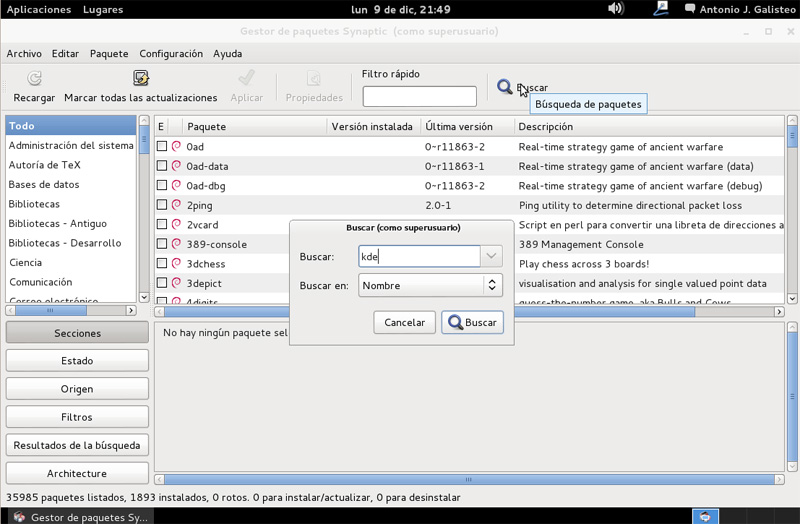The height and width of the screenshot is (524, 800).
Task: Click the Debian swirl icon of 389-console
Action: 177,243
